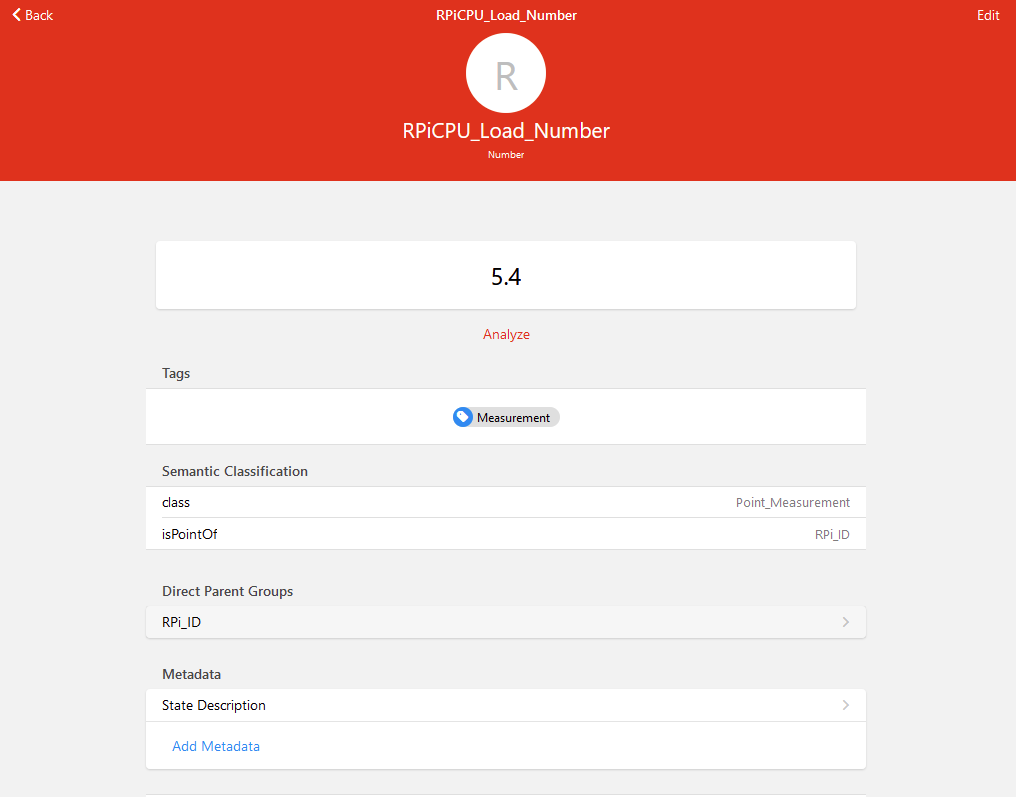
Task: Tap the back chevron icon in top bar
Action: tap(15, 15)
